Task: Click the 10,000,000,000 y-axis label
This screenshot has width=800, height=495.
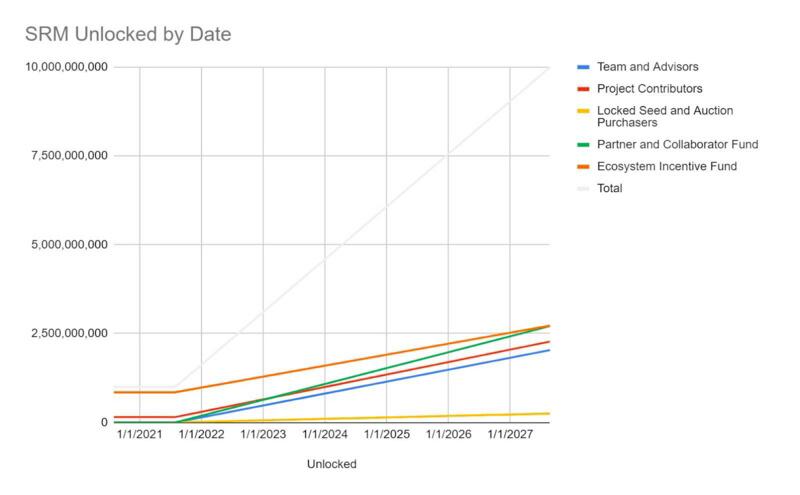Action: tap(66, 67)
